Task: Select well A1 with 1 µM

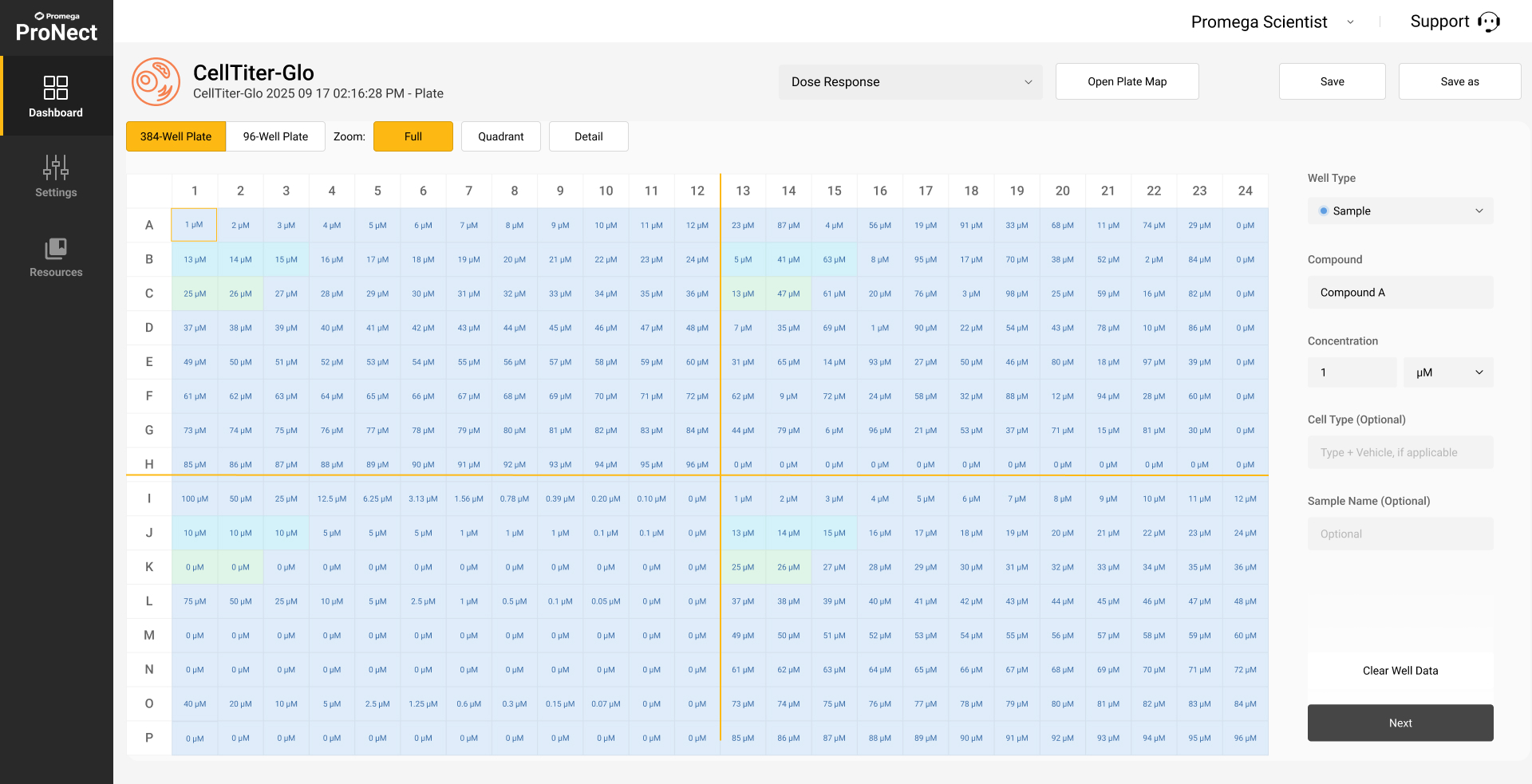Action: pos(195,225)
